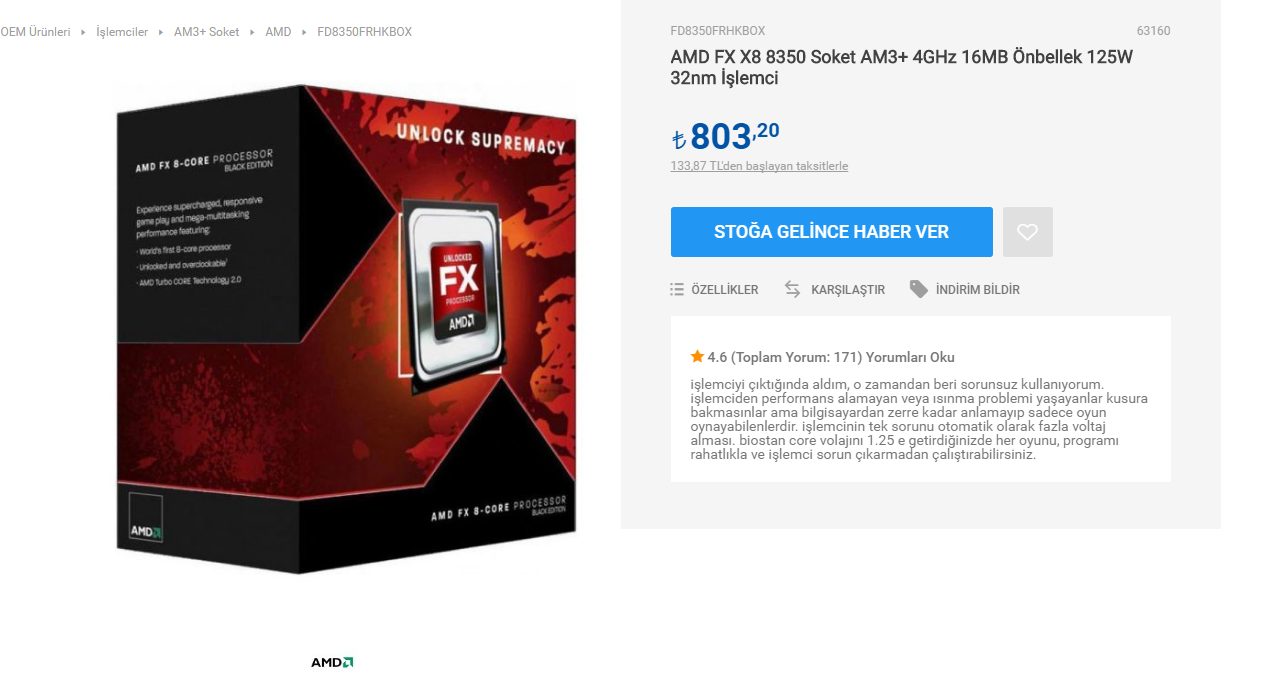This screenshot has width=1263, height=681.
Task: Click the heart wishlist icon button
Action: (x=1027, y=232)
